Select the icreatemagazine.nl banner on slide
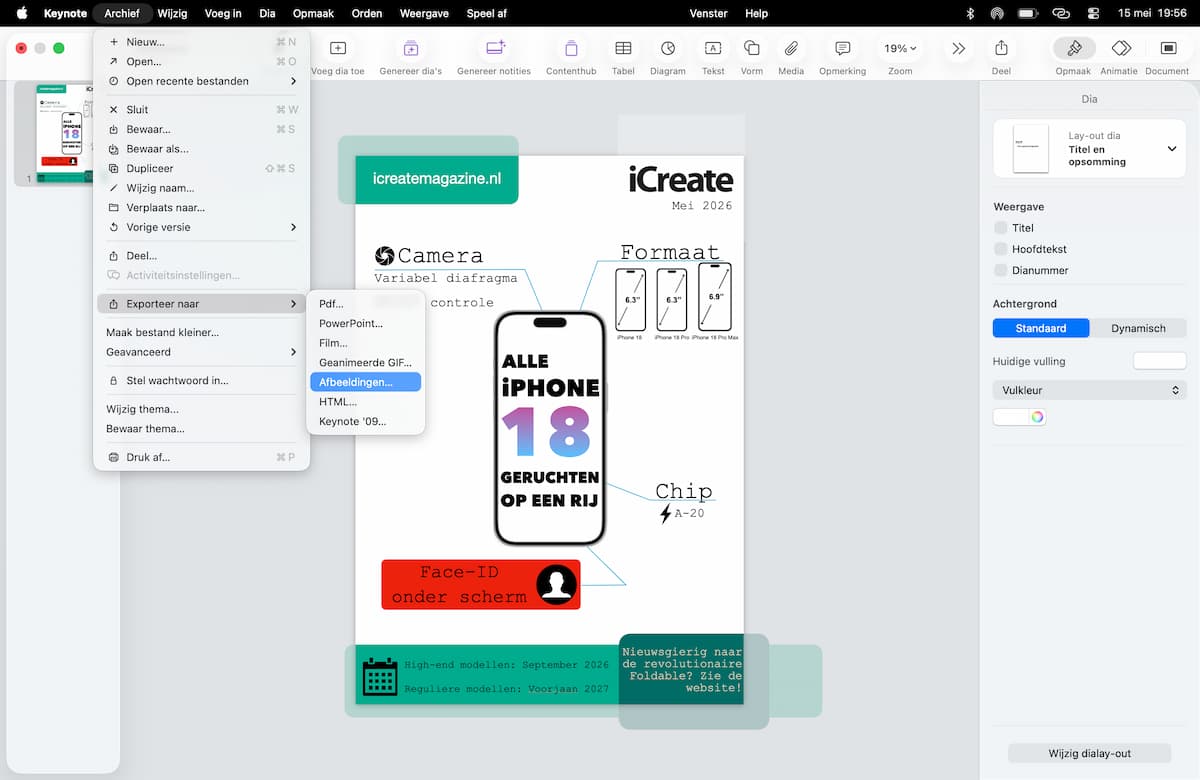1200x780 pixels. pos(437,178)
